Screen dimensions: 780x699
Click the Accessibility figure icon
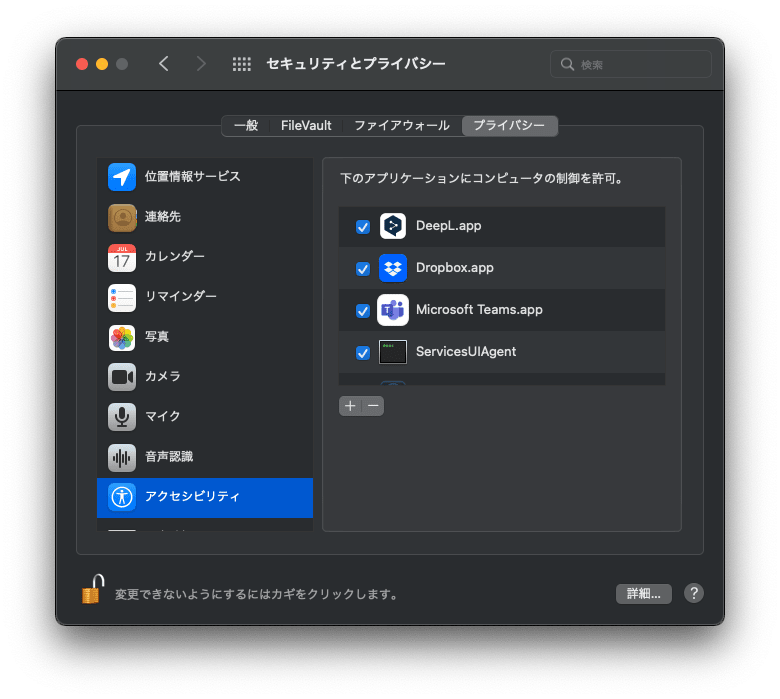click(122, 497)
